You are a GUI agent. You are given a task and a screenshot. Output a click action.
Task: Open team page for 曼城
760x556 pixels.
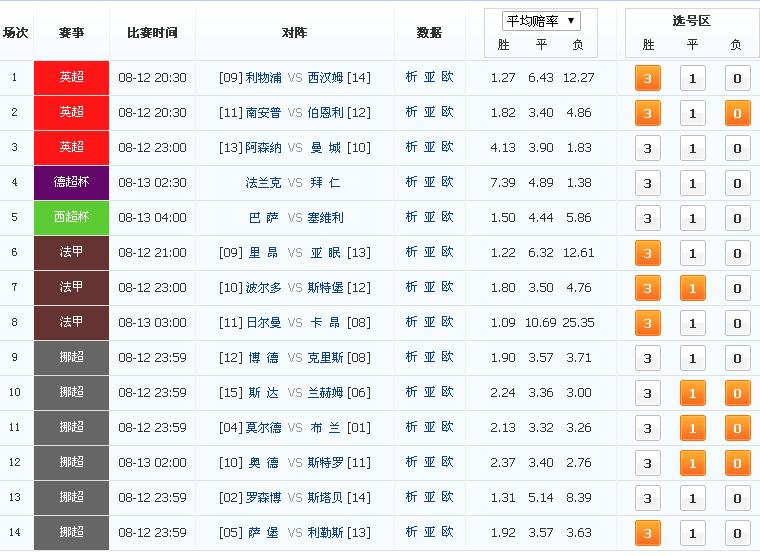tap(325, 147)
